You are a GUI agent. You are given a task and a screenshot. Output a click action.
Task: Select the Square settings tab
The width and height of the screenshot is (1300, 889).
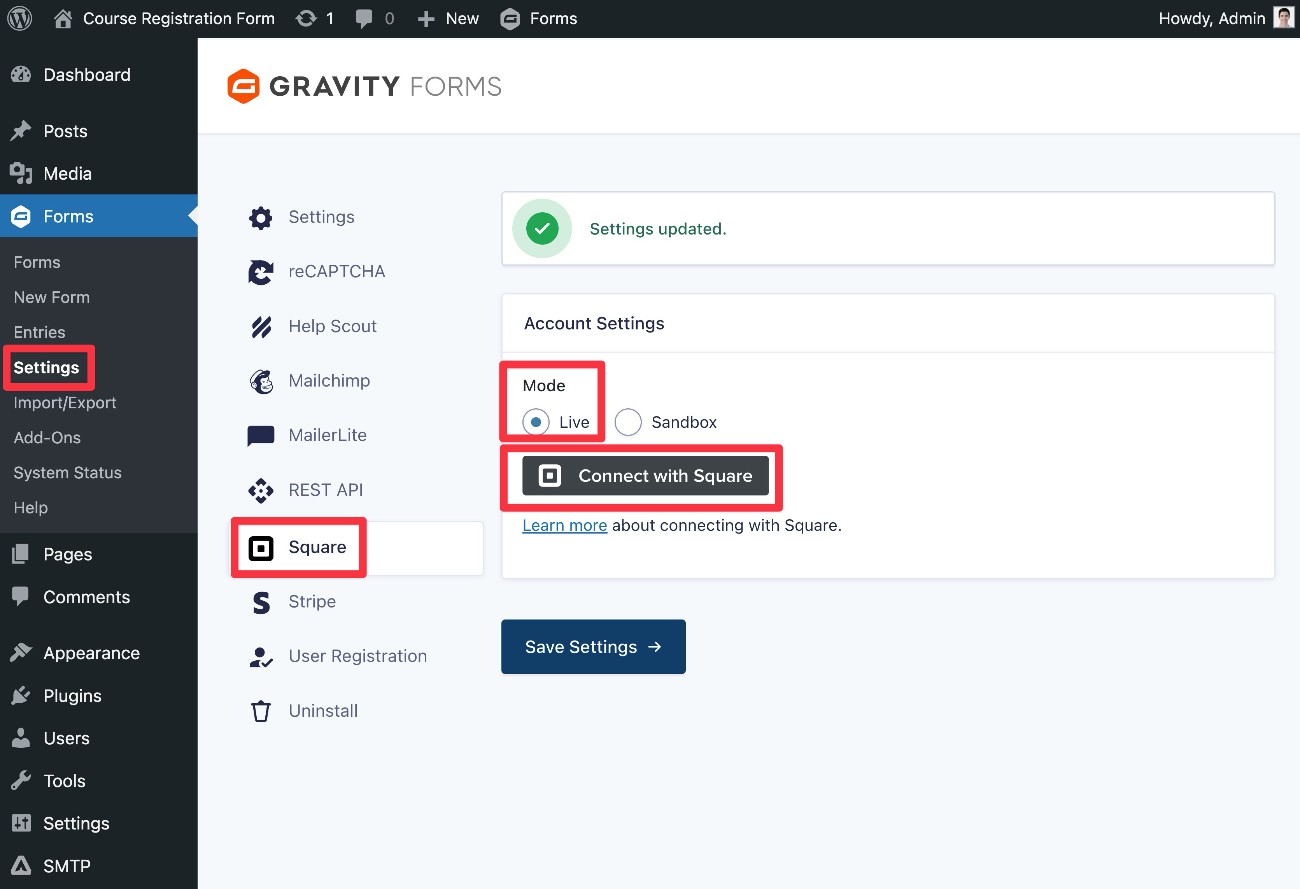[x=298, y=547]
